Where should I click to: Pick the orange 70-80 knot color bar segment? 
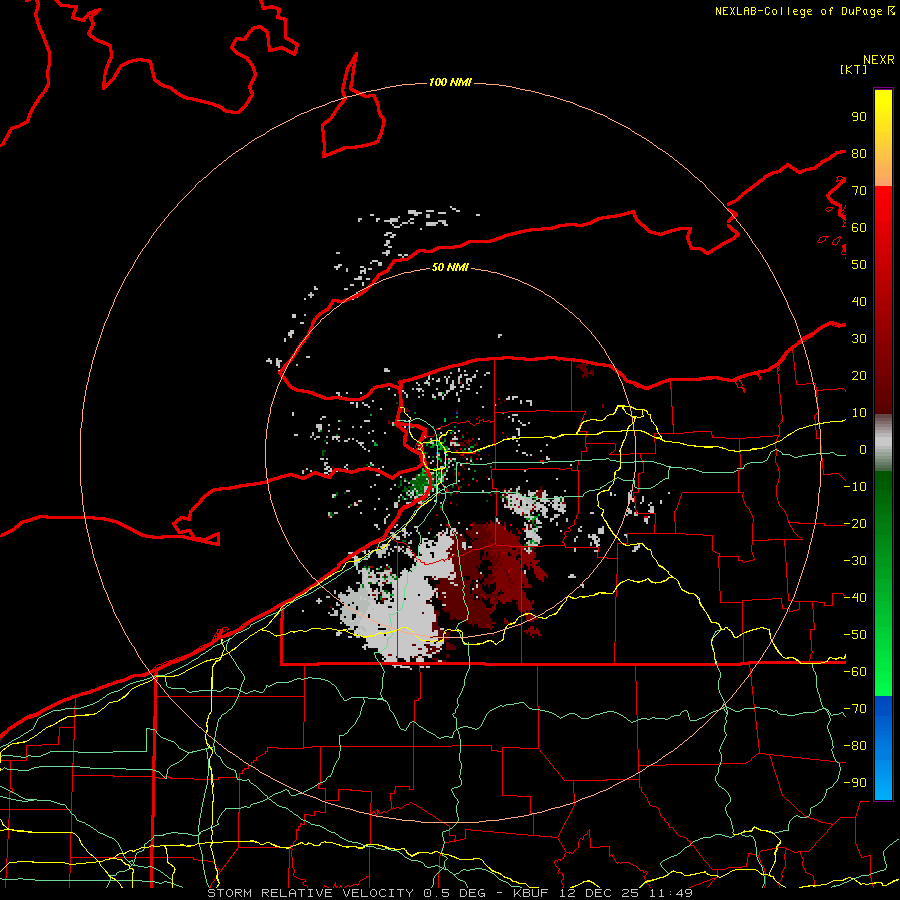pyautogui.click(x=883, y=171)
